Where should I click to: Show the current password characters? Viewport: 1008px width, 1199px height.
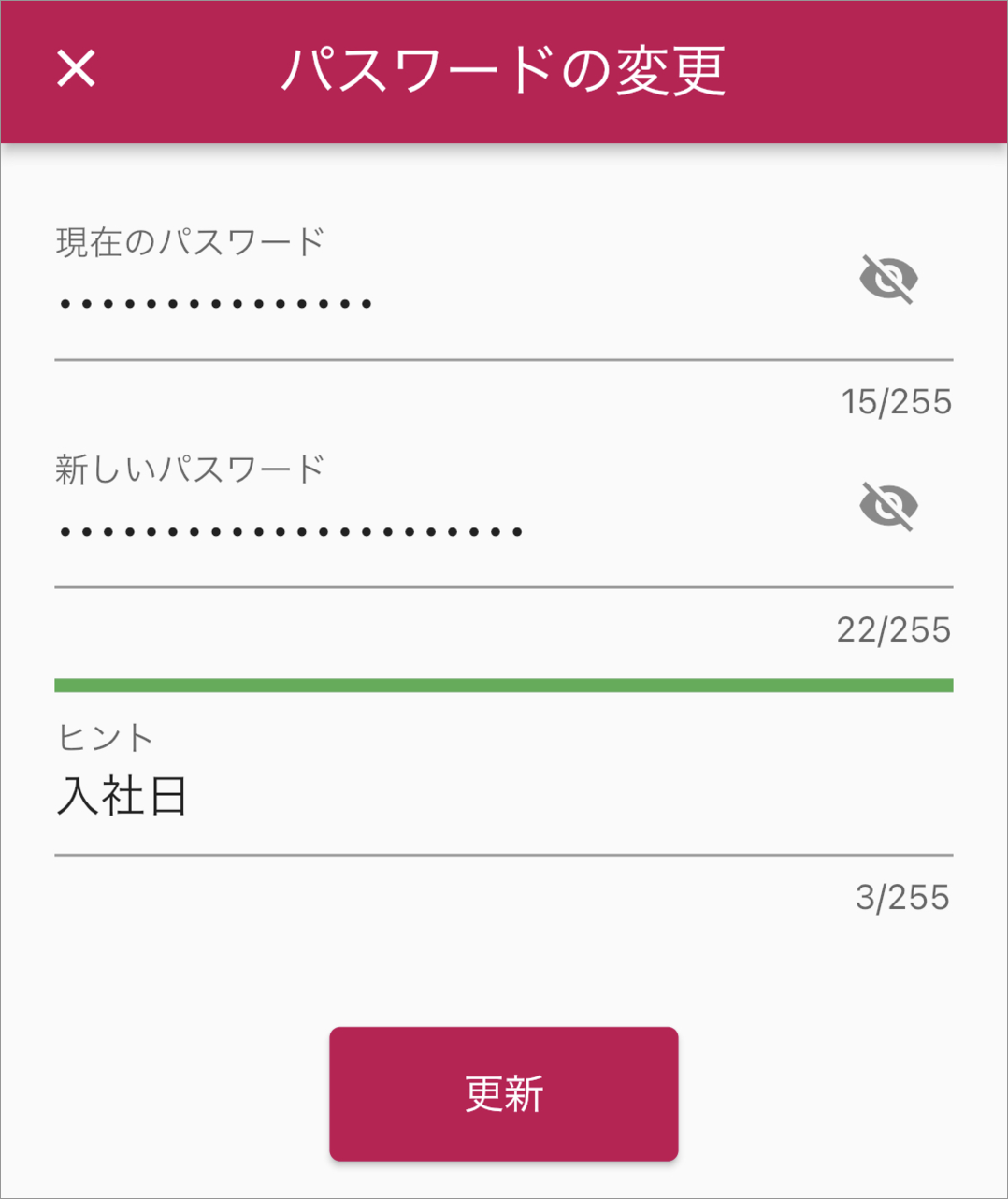(887, 279)
